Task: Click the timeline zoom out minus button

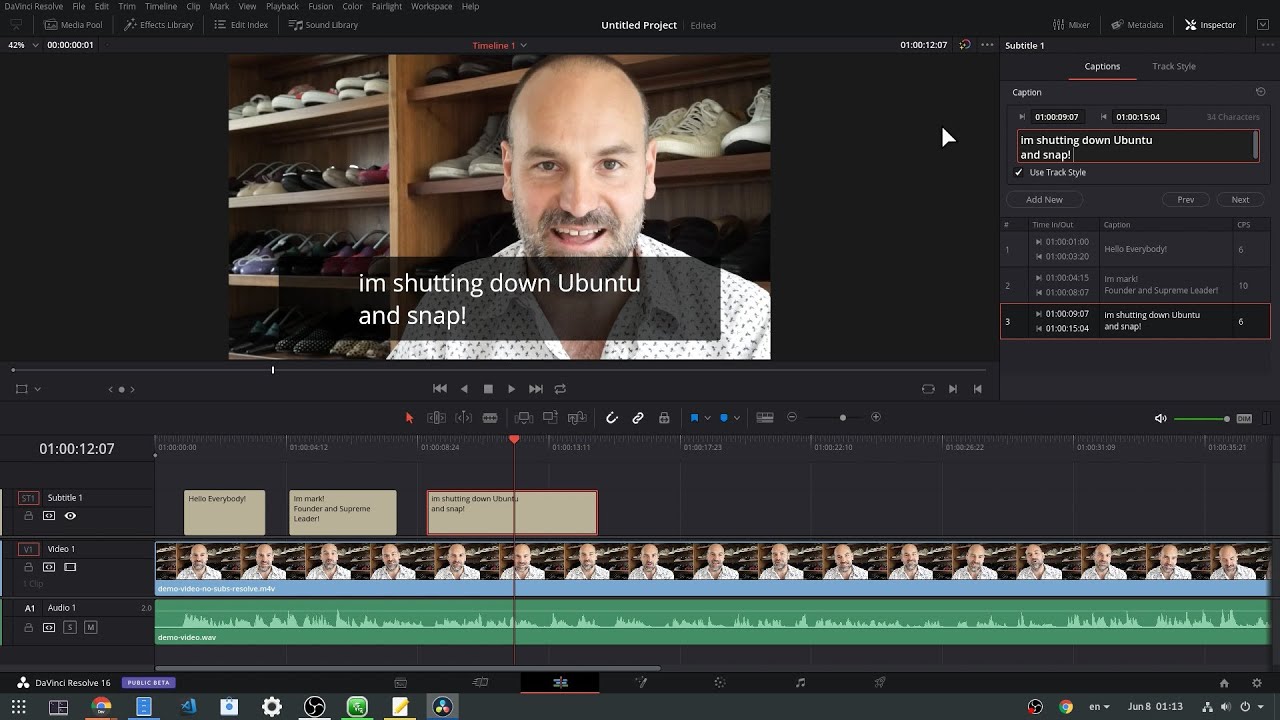Action: tap(792, 417)
